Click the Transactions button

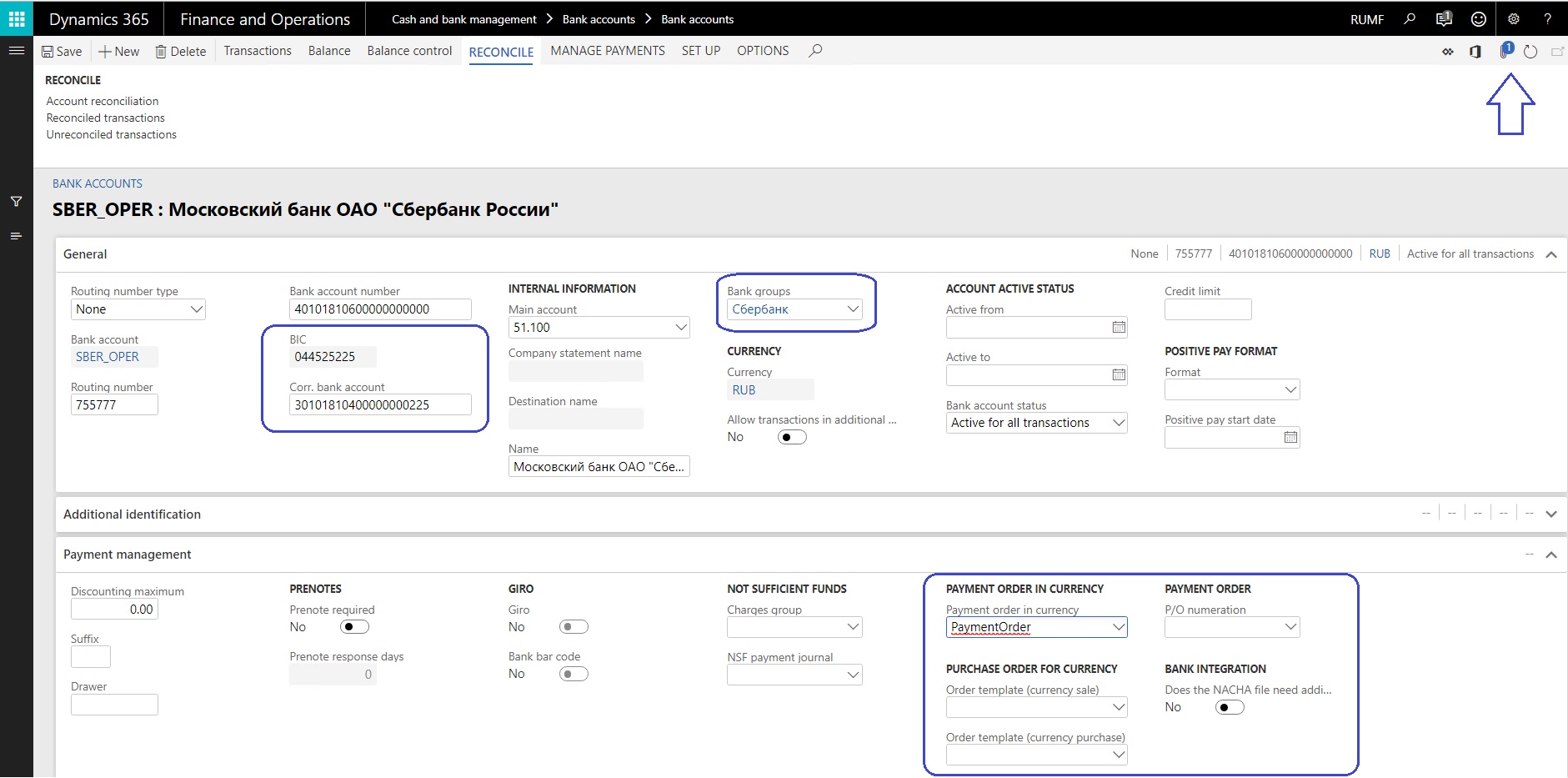(258, 51)
